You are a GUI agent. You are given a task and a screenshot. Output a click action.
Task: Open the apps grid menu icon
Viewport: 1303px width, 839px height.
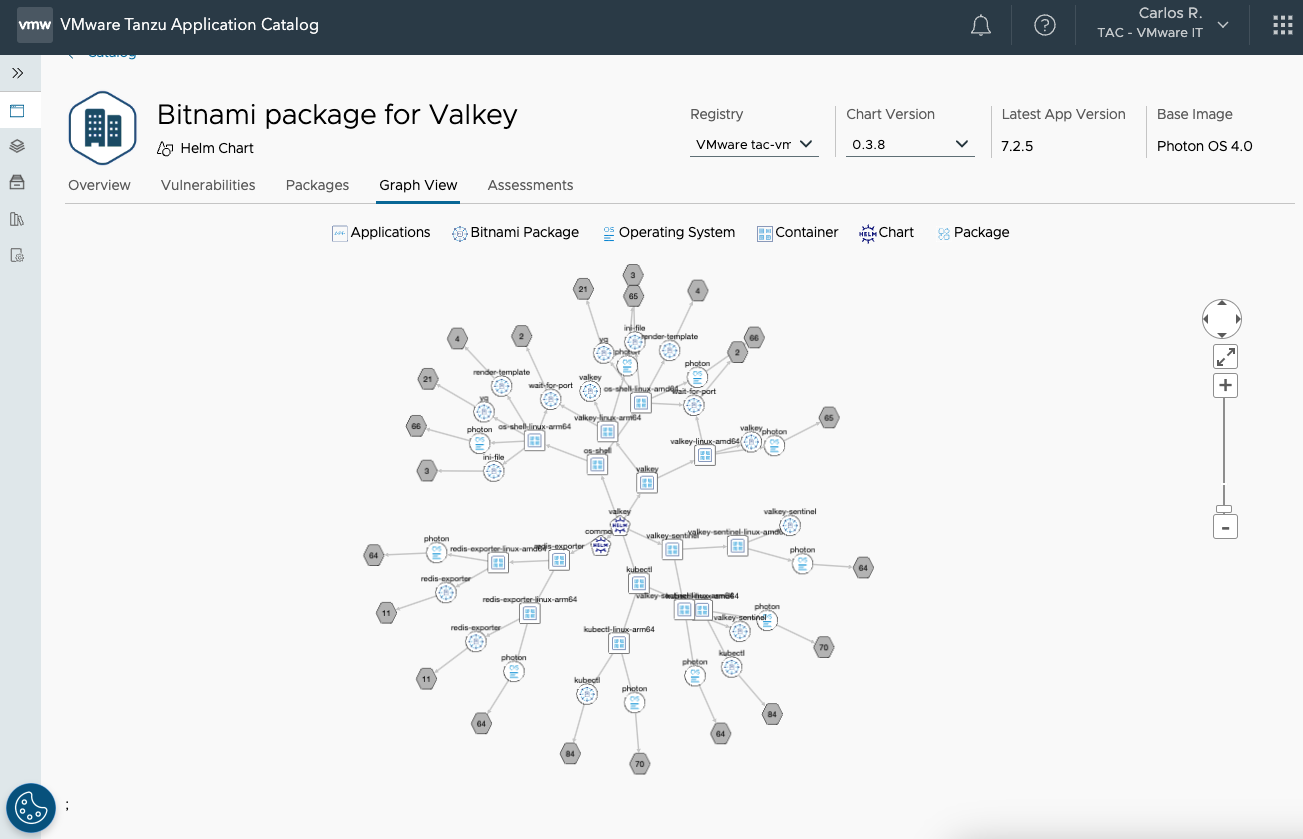click(x=1282, y=26)
